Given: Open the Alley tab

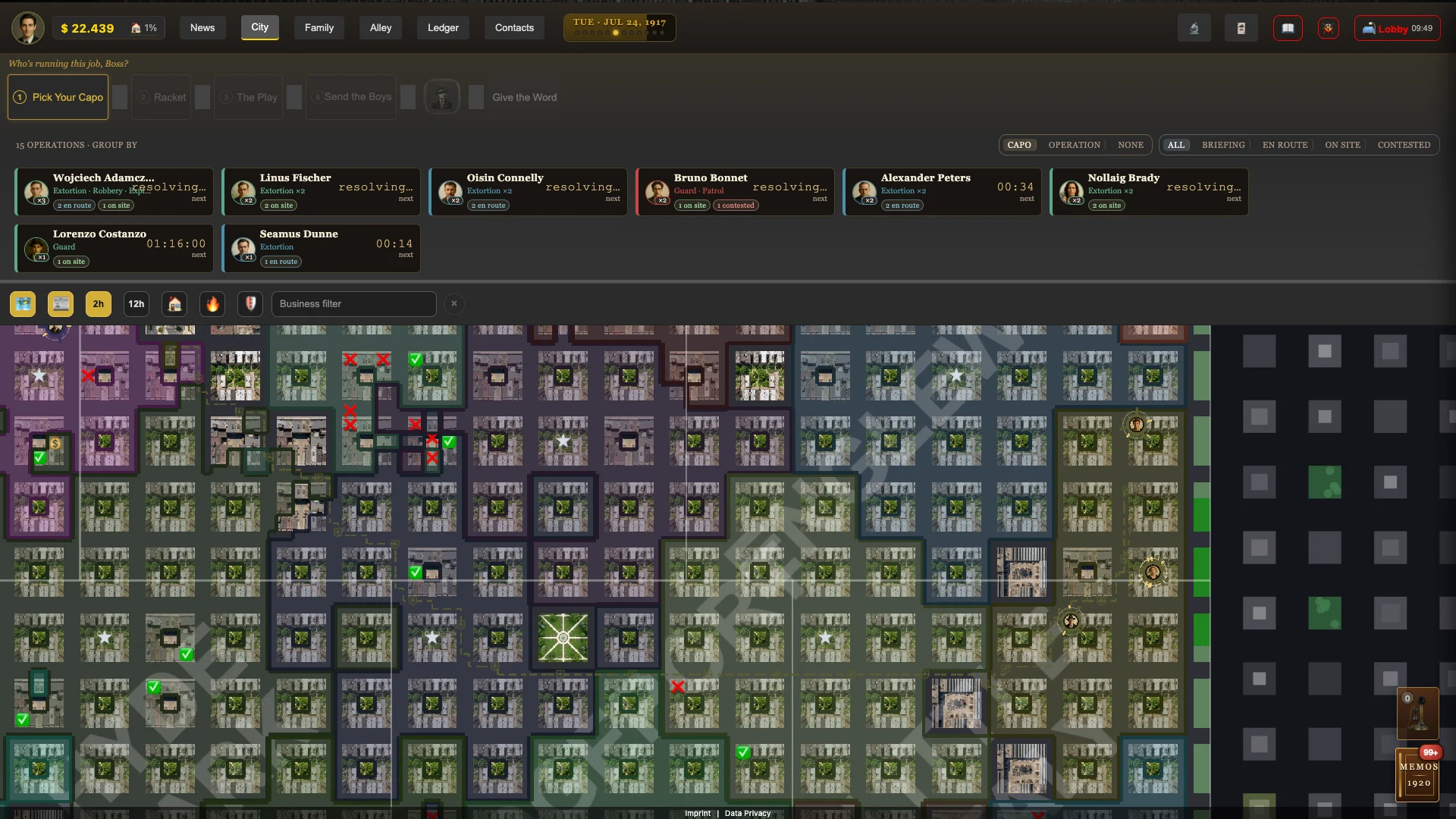Looking at the screenshot, I should click(381, 28).
